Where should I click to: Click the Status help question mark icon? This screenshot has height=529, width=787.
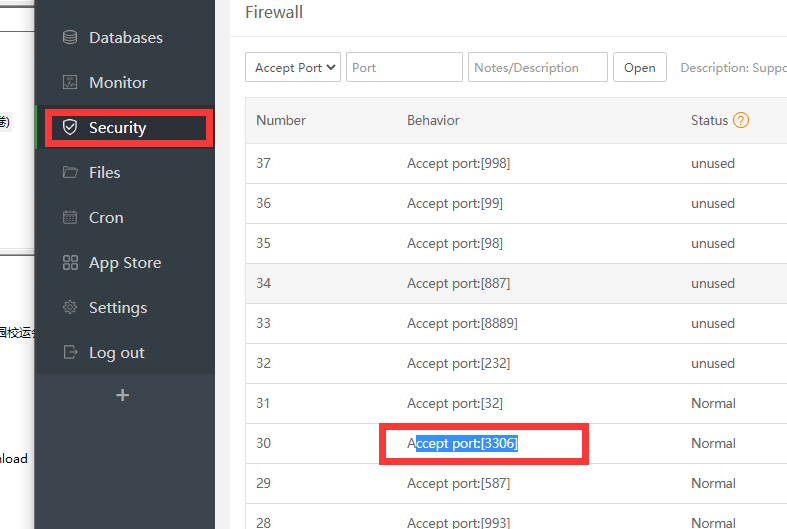741,120
